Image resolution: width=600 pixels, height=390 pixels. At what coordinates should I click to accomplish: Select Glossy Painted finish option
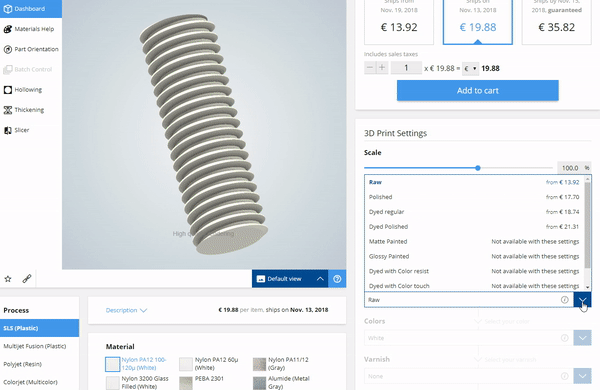coord(474,256)
